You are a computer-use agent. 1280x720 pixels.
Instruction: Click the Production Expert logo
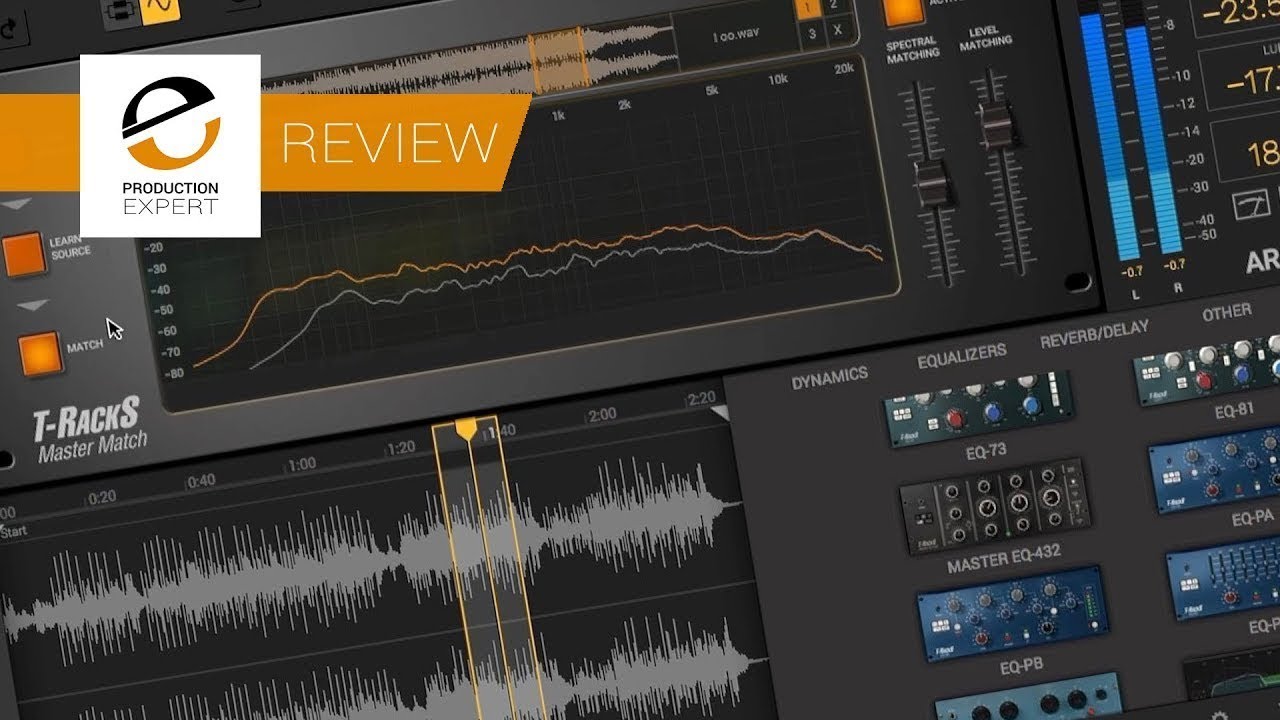pos(170,145)
